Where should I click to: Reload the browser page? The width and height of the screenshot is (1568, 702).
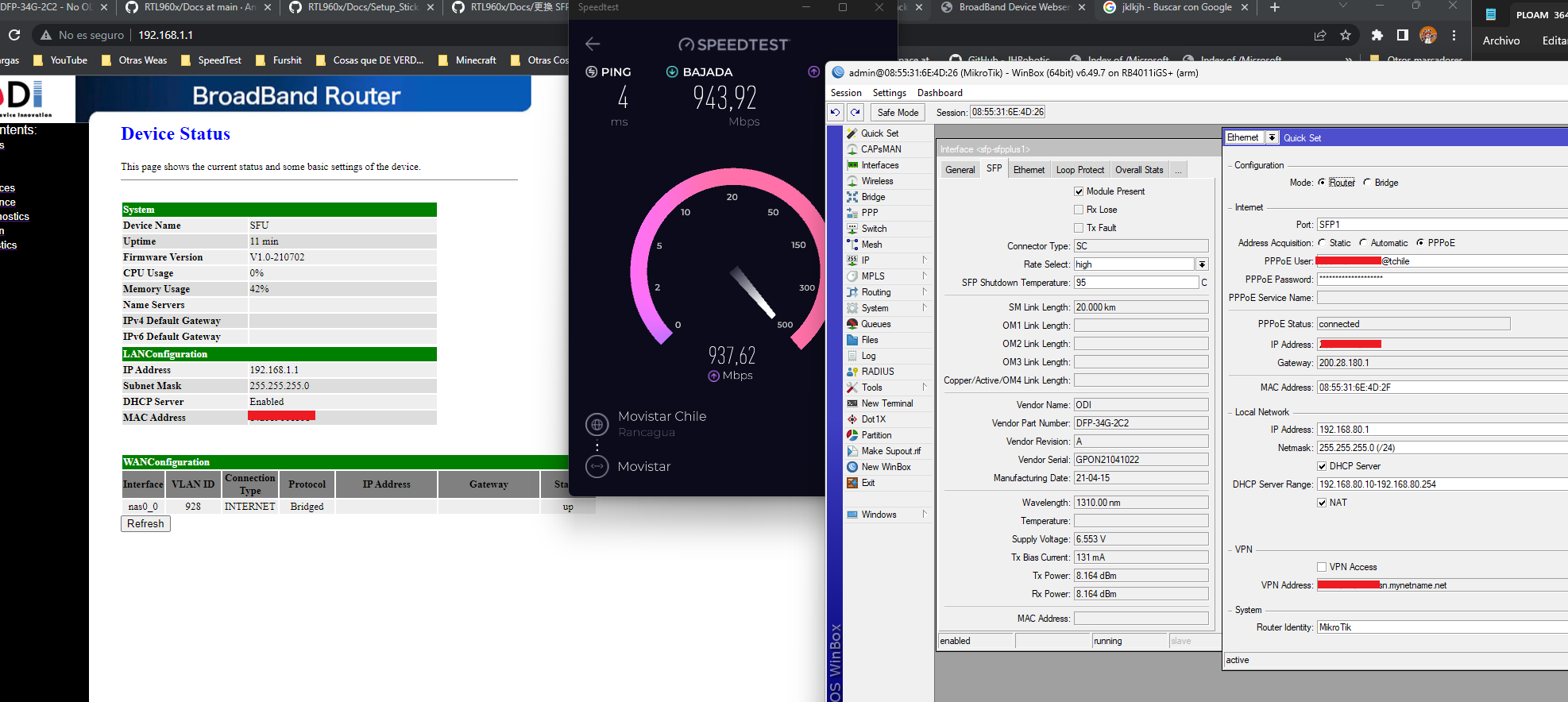click(14, 35)
